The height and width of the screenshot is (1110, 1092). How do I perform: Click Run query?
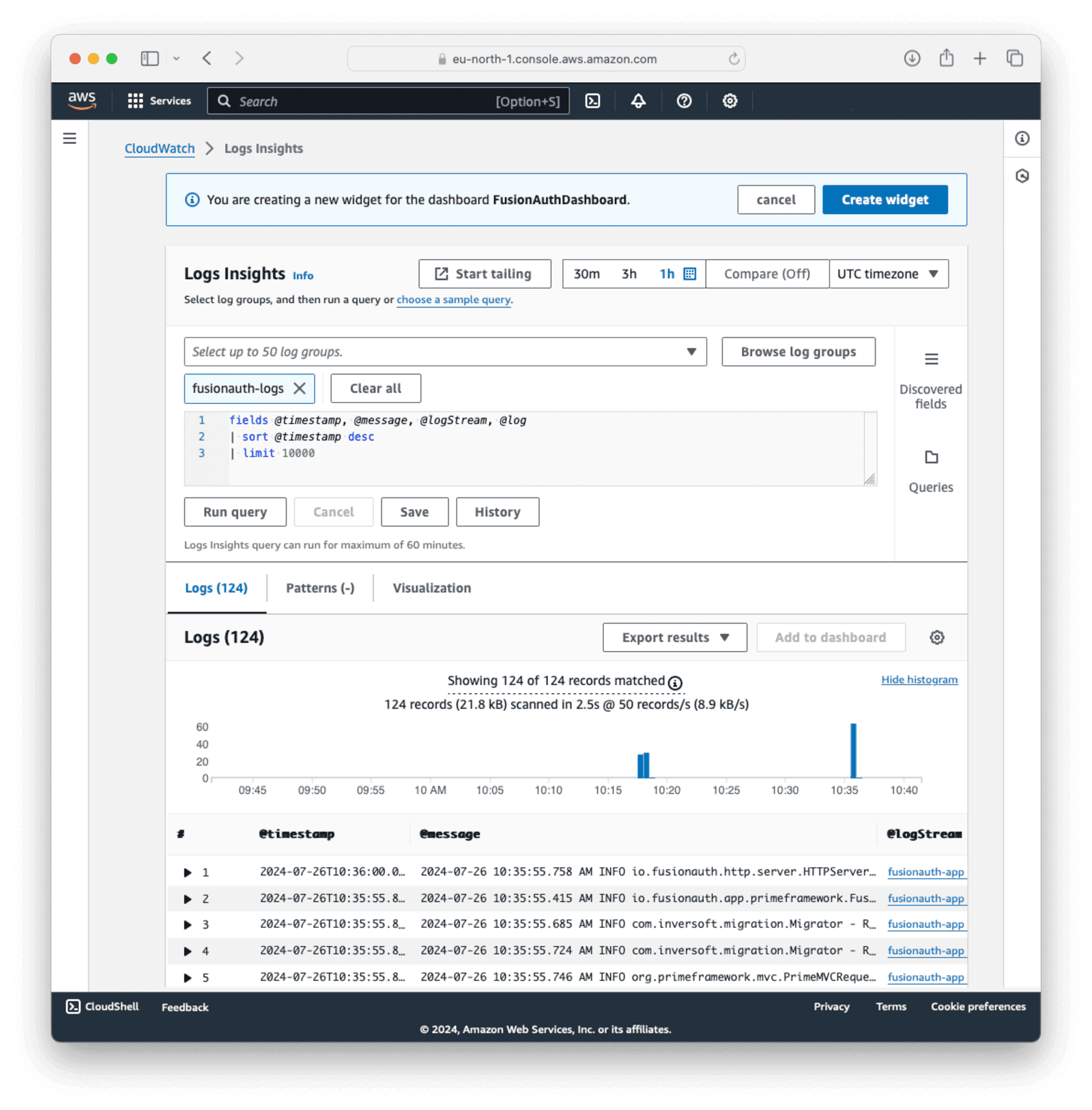coord(235,512)
